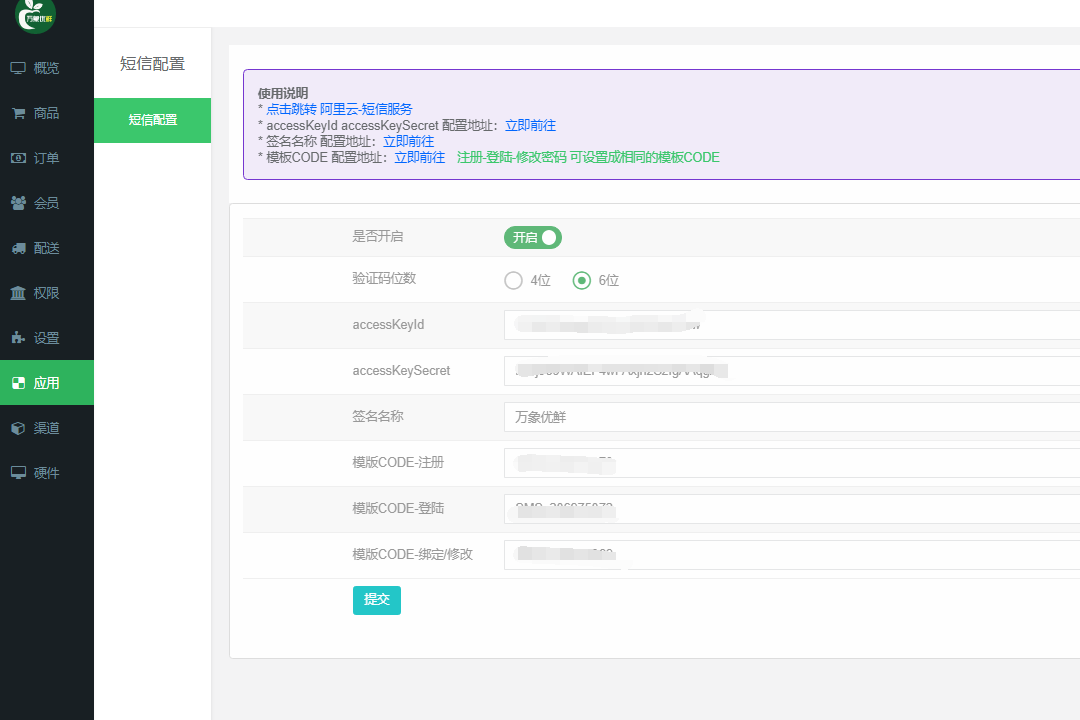Click the 验证码位数 label
1080x720 pixels.
click(384, 278)
